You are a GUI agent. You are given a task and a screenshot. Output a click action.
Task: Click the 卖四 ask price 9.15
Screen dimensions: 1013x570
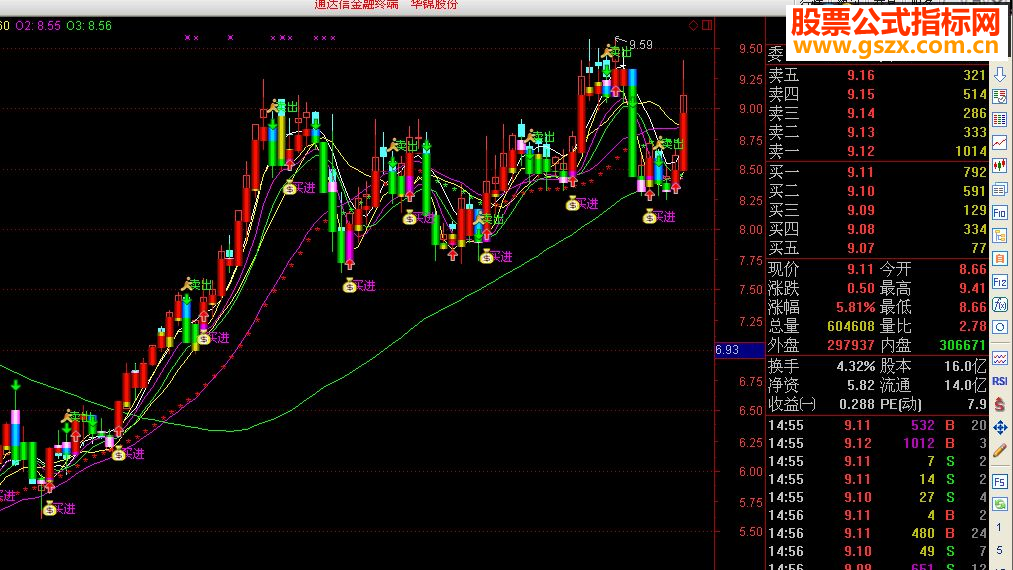[x=861, y=94]
